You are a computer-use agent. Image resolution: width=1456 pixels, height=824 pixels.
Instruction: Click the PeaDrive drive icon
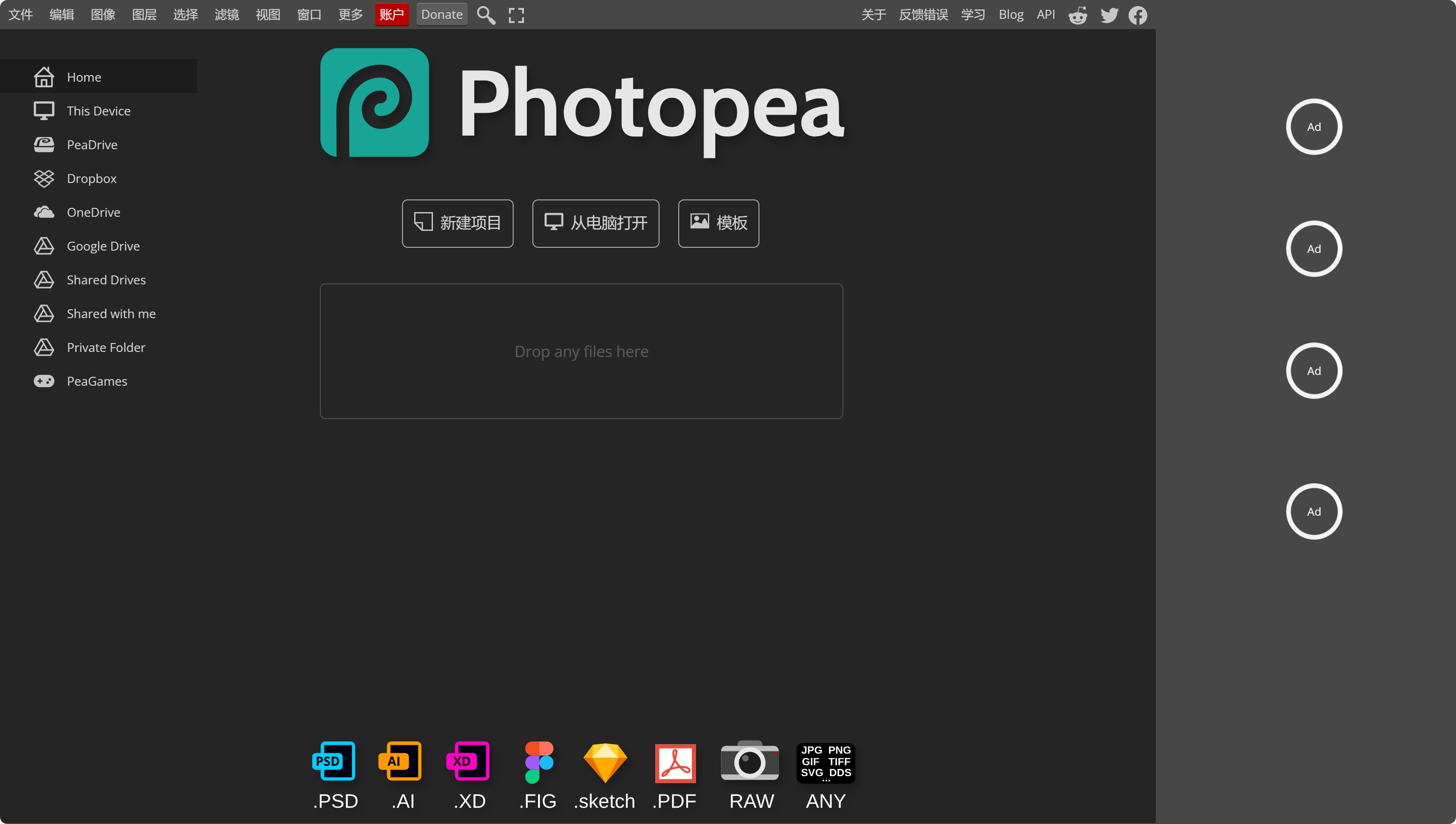44,145
